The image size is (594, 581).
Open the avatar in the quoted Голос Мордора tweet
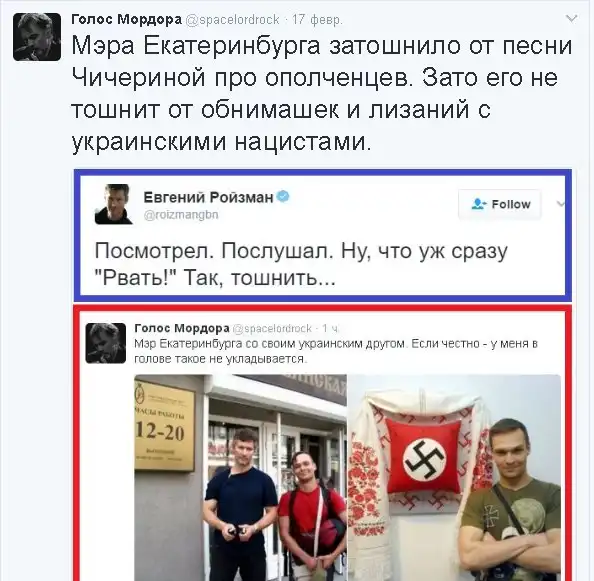(x=106, y=343)
